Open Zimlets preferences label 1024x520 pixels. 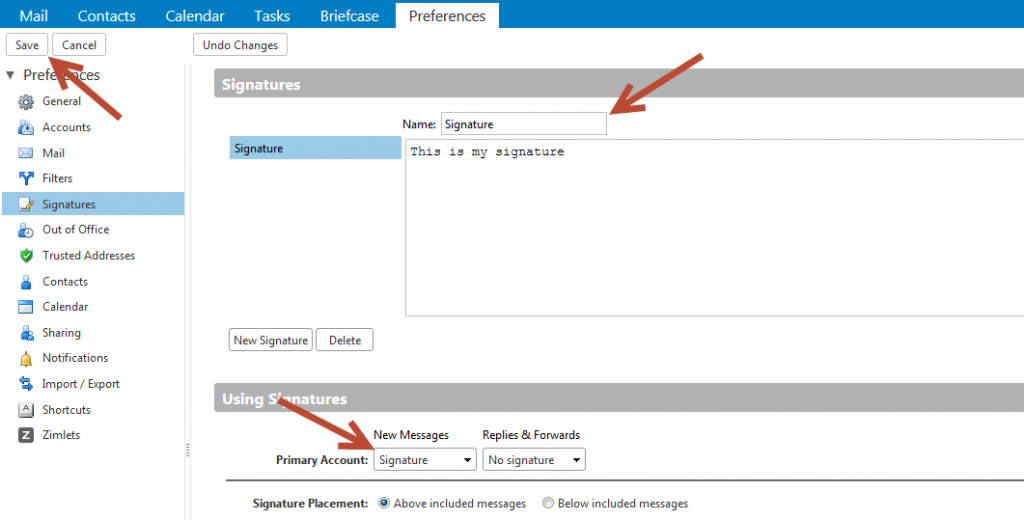pyautogui.click(x=61, y=435)
